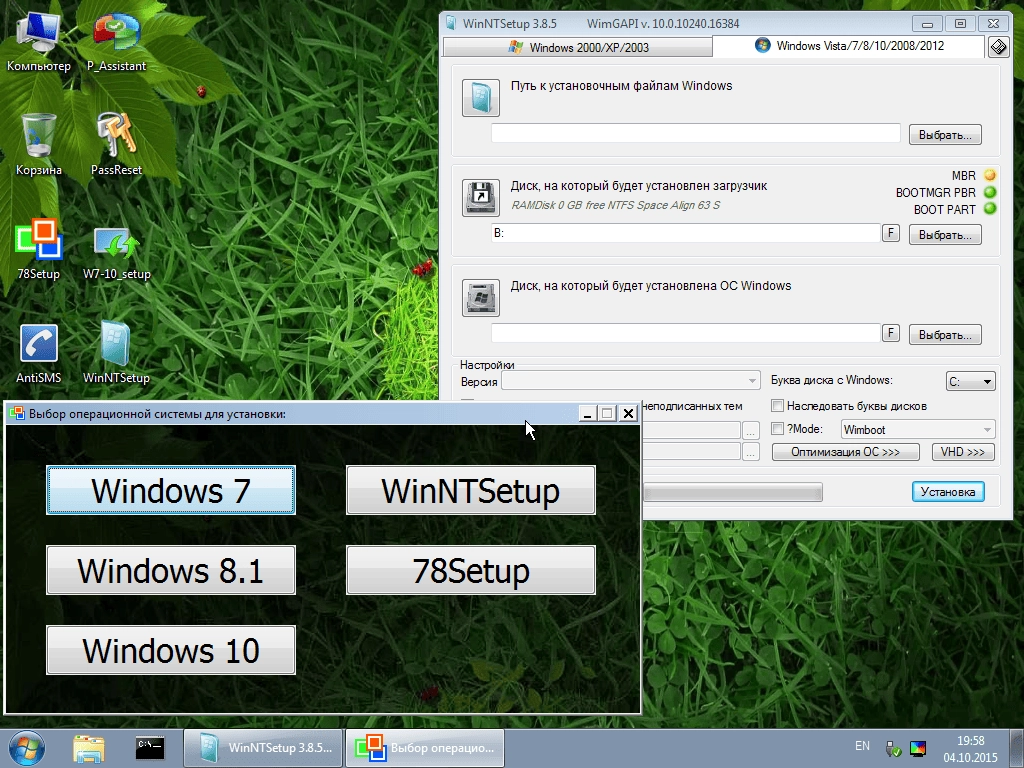Click the bootloader disk floppy icon
The image size is (1024, 768).
pyautogui.click(x=481, y=198)
